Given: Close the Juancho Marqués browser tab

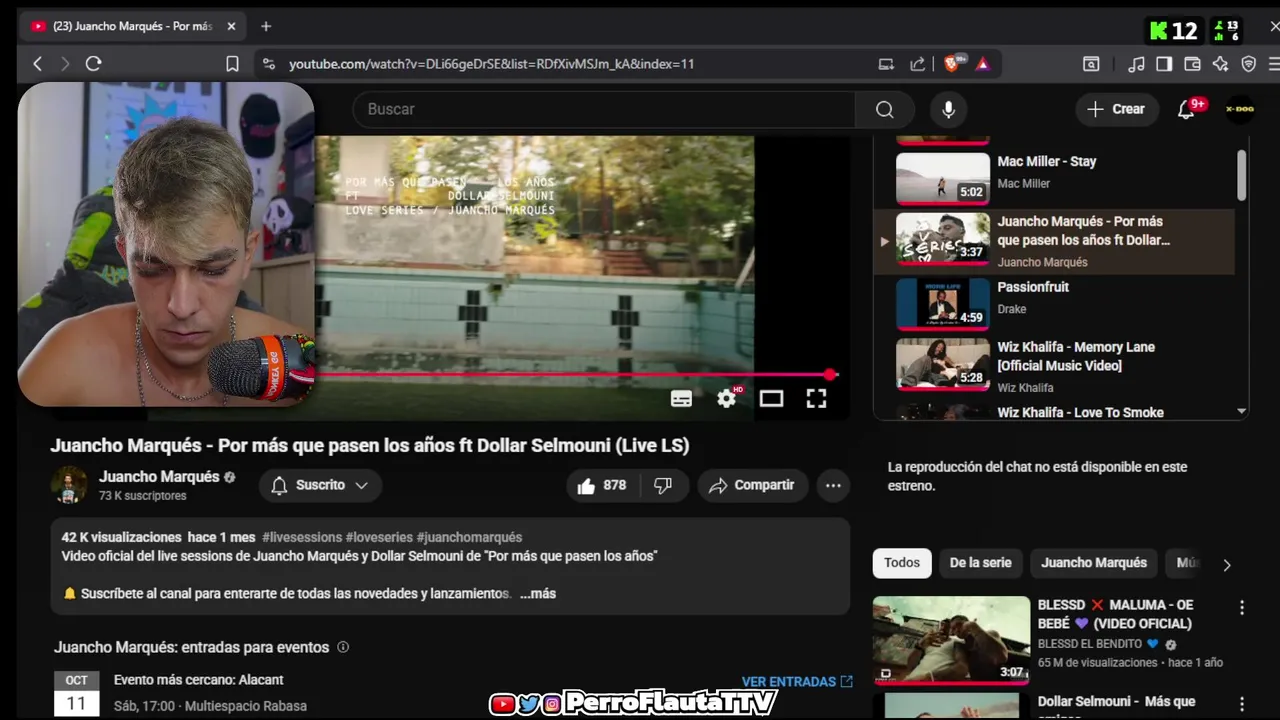Looking at the screenshot, I should [231, 26].
